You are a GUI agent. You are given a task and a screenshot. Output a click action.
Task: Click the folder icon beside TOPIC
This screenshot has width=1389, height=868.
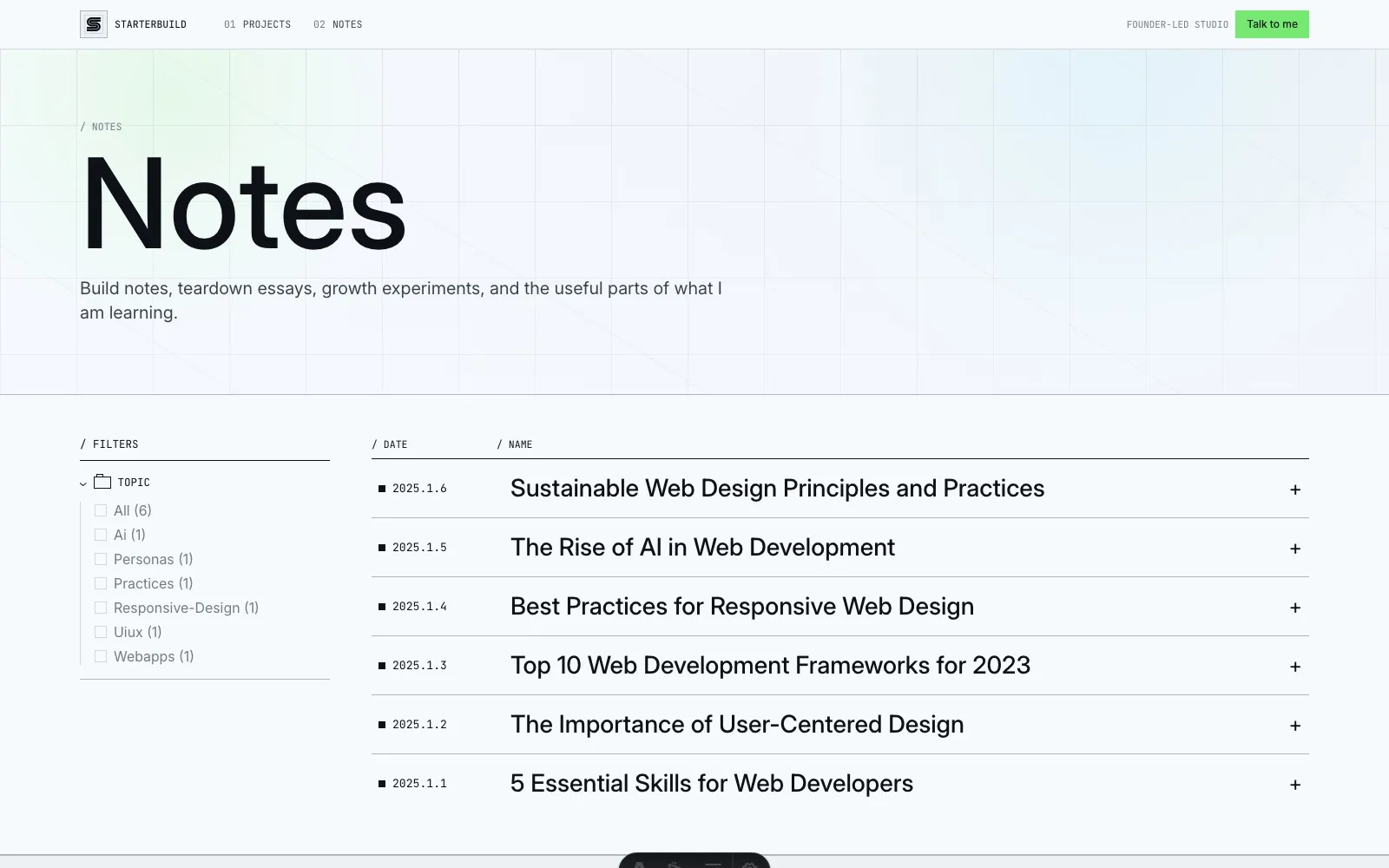pos(102,482)
